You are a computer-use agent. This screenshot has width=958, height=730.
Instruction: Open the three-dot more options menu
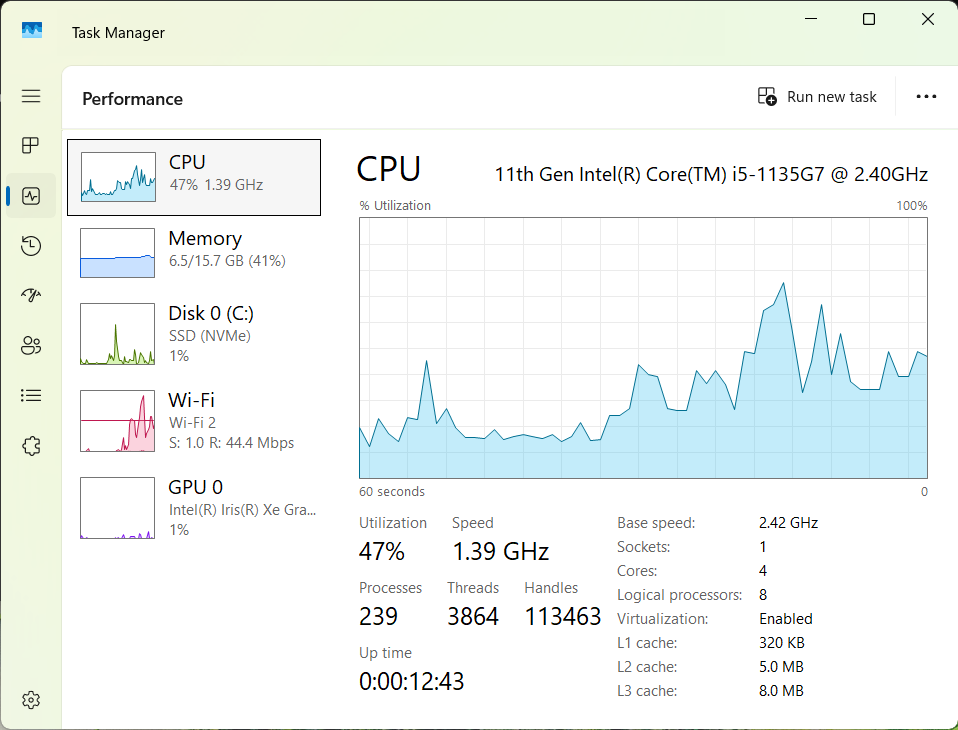pos(926,97)
